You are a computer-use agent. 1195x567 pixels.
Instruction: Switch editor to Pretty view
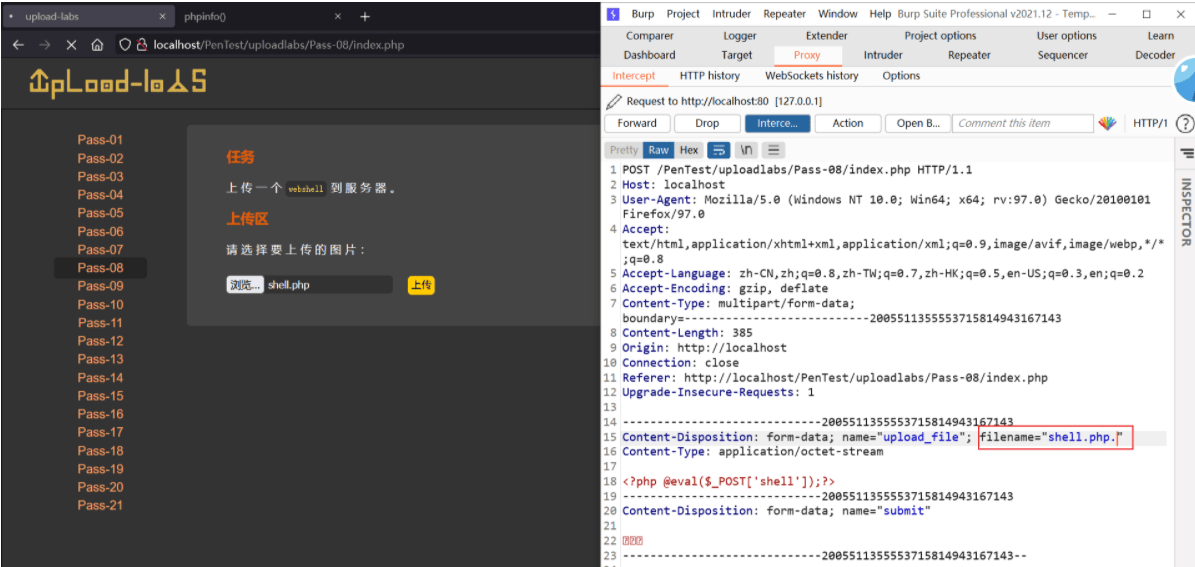click(x=624, y=150)
